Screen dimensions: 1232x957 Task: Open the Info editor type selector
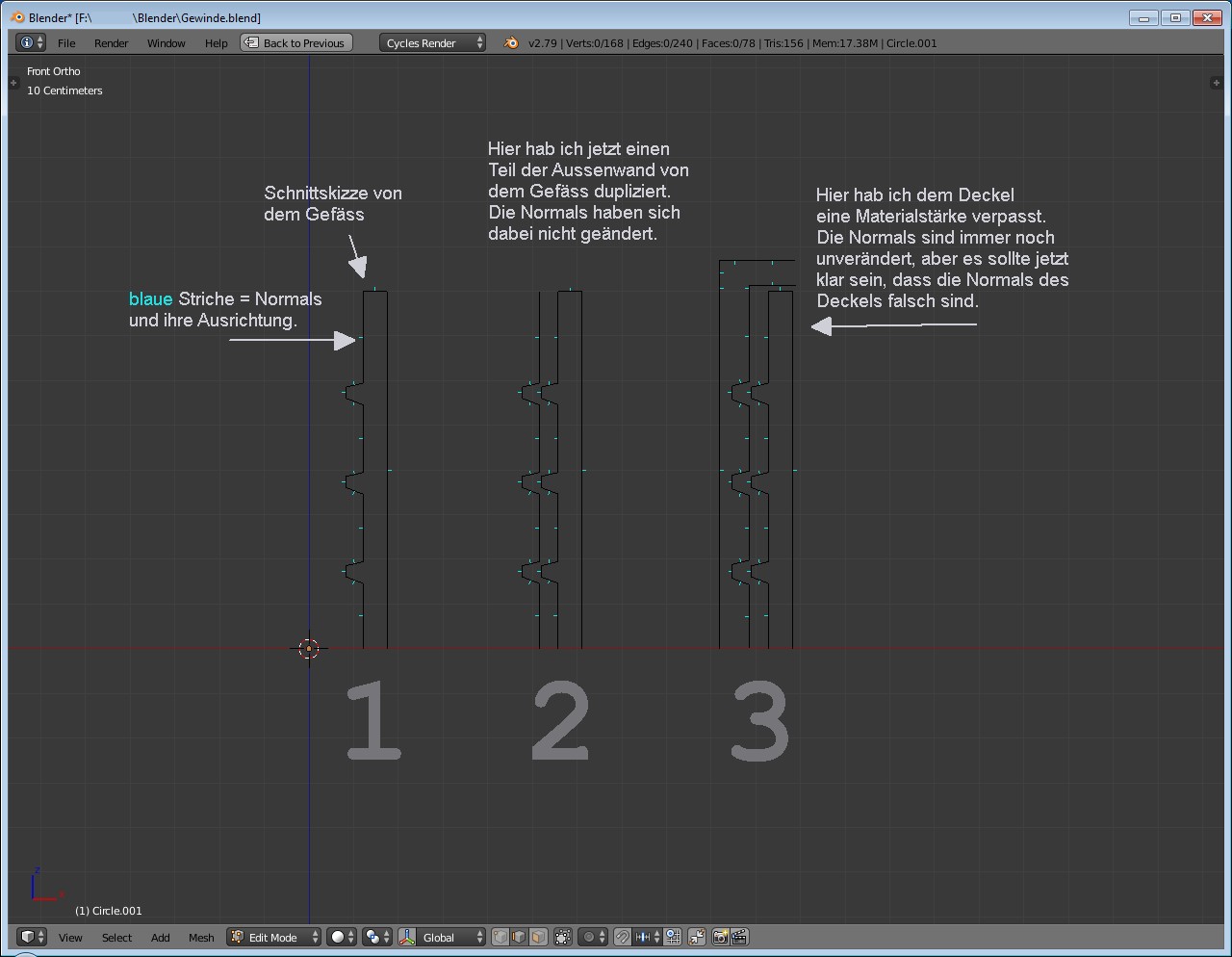click(x=31, y=42)
